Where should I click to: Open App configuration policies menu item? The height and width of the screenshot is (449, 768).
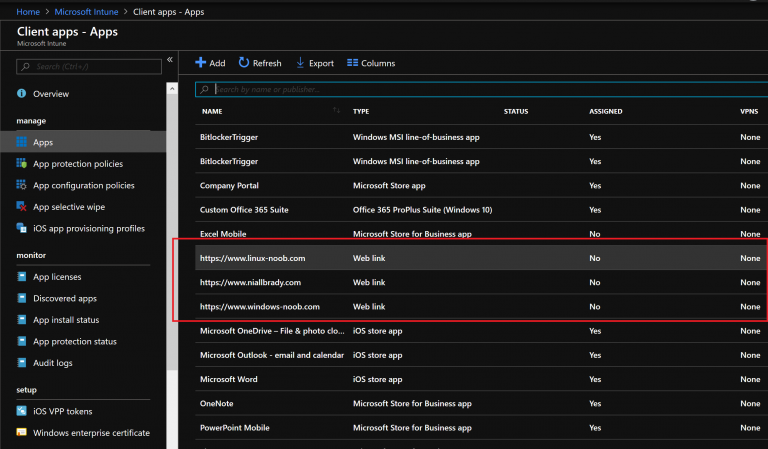(x=83, y=185)
